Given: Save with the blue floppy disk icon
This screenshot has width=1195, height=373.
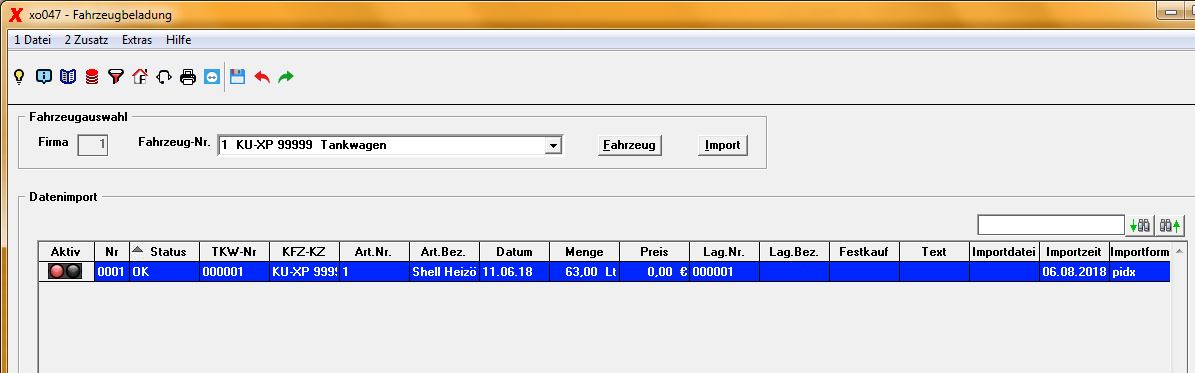Looking at the screenshot, I should 237,76.
